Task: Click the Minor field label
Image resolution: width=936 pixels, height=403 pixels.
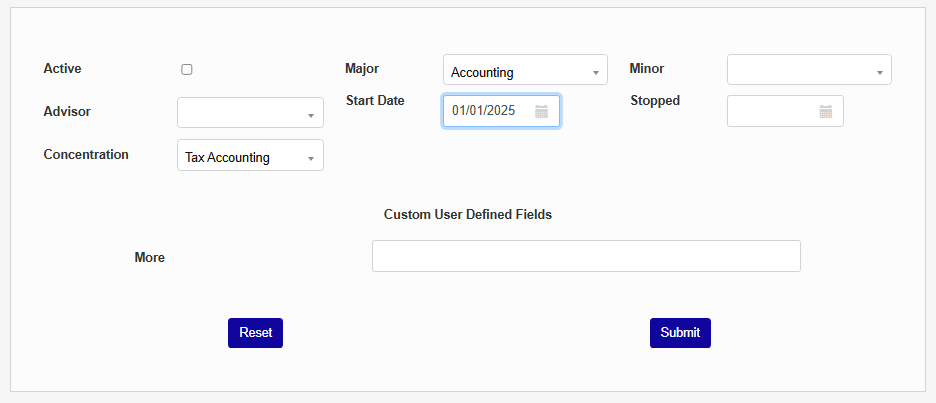Action: [647, 69]
